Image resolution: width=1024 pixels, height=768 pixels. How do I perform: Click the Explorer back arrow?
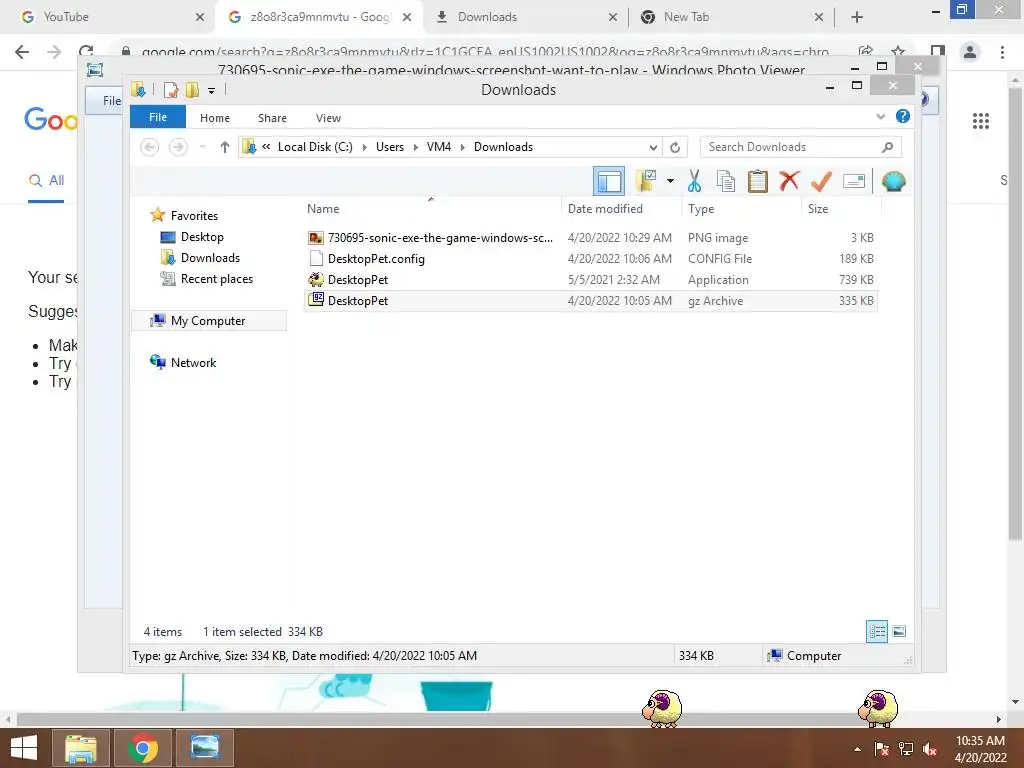tap(150, 147)
